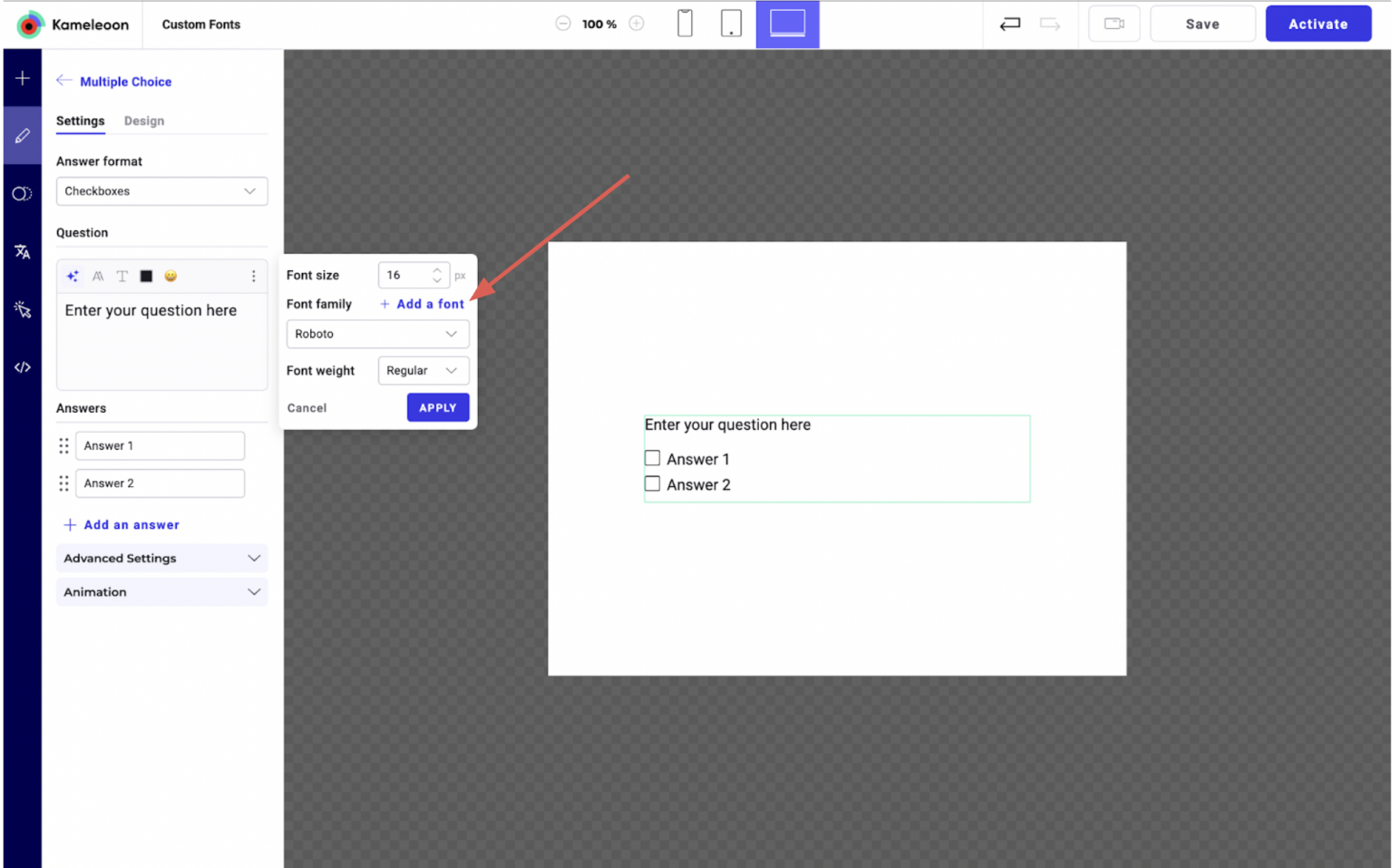This screenshot has height=868, width=1393.
Task: Click the click-tracking cursor icon in sidebar
Action: (x=23, y=310)
